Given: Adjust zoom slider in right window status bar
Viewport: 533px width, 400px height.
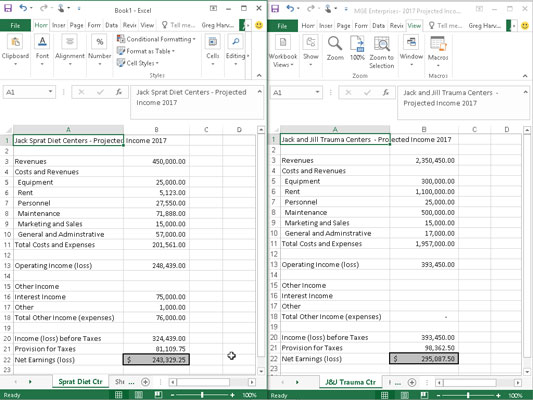Looking at the screenshot, I should coord(468,395).
